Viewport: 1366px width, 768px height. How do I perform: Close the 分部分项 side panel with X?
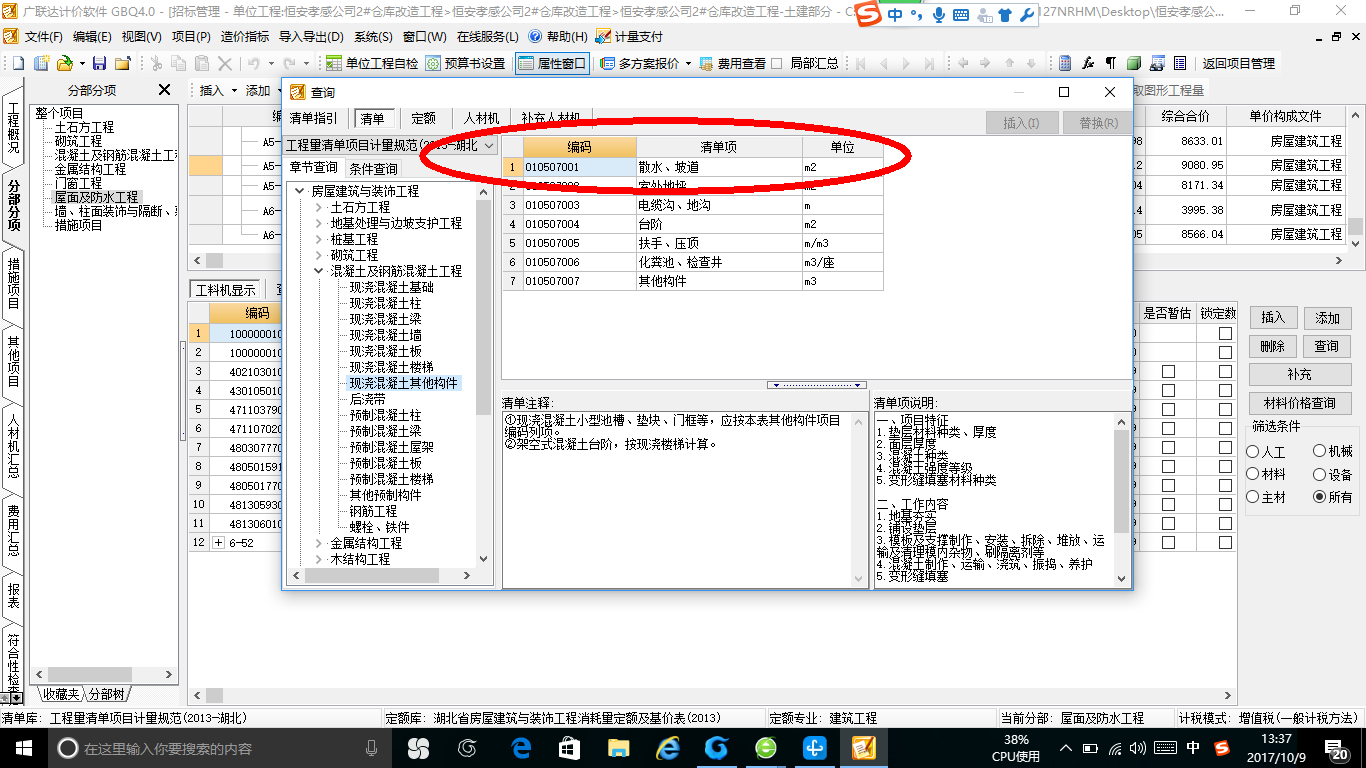click(x=165, y=90)
